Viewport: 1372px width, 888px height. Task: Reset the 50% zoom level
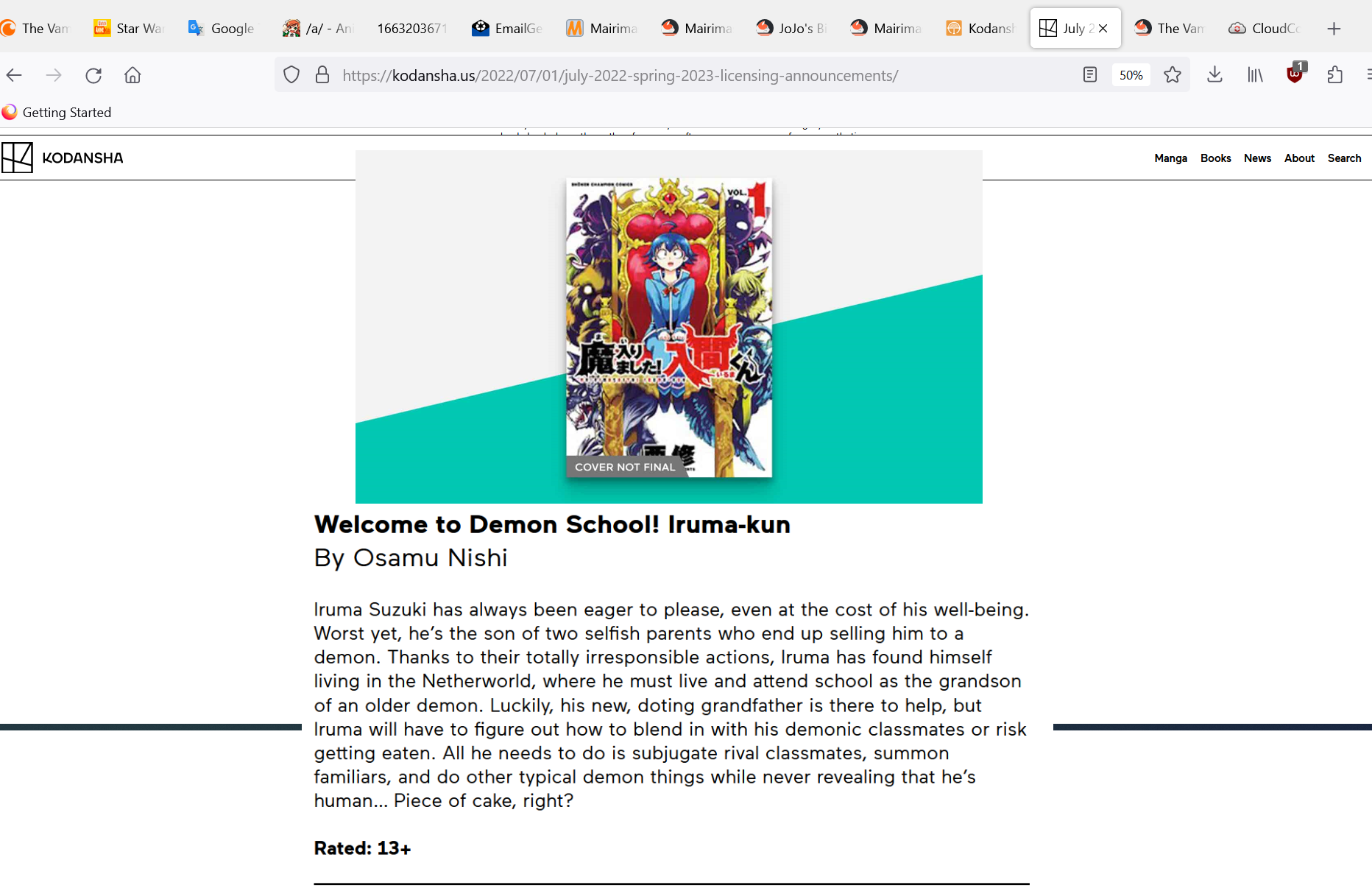tap(1131, 75)
